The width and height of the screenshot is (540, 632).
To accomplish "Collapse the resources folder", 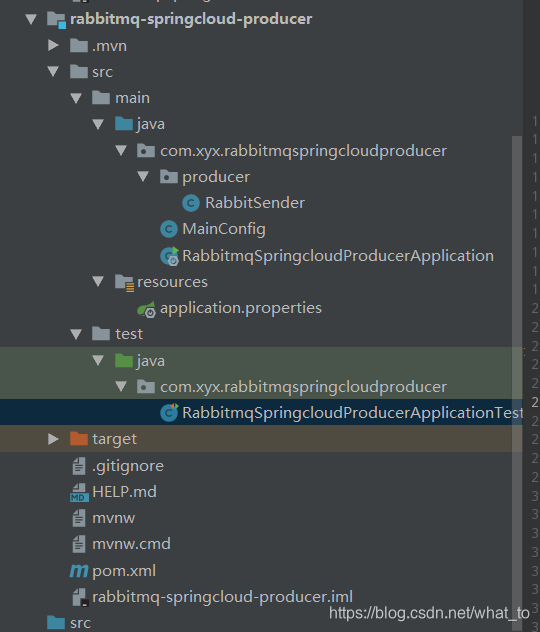I will [98, 281].
